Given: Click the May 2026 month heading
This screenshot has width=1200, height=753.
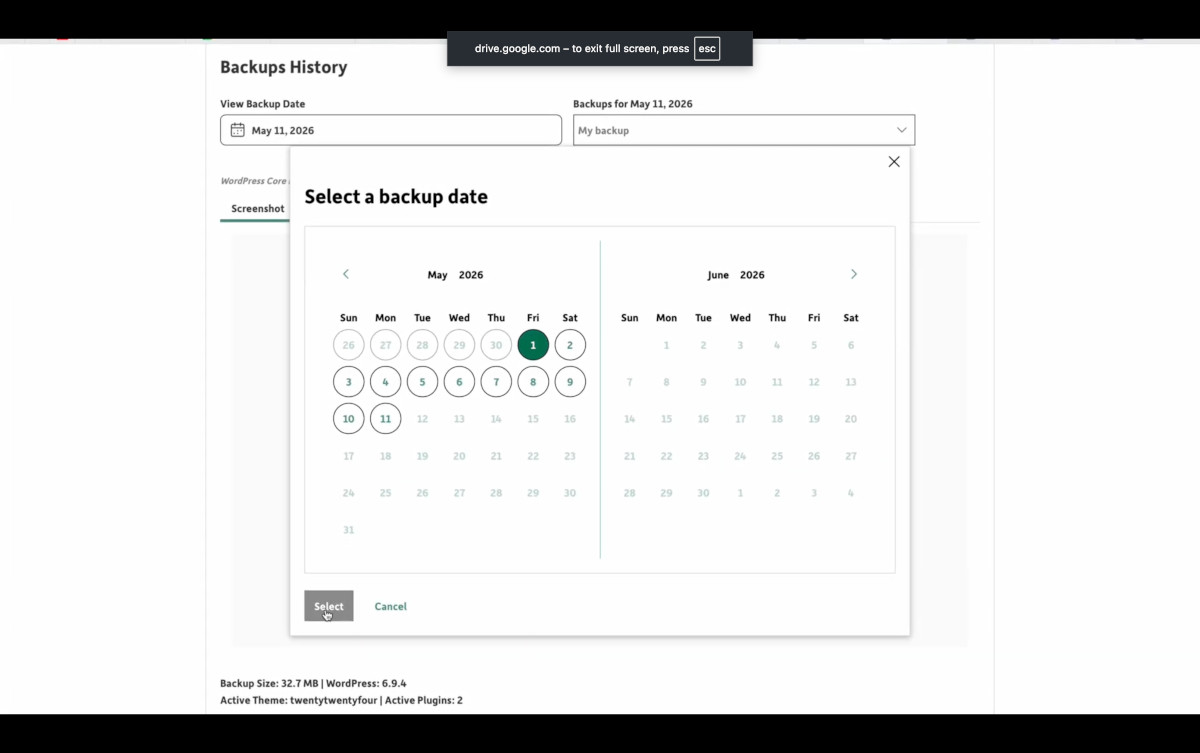Looking at the screenshot, I should (x=455, y=275).
